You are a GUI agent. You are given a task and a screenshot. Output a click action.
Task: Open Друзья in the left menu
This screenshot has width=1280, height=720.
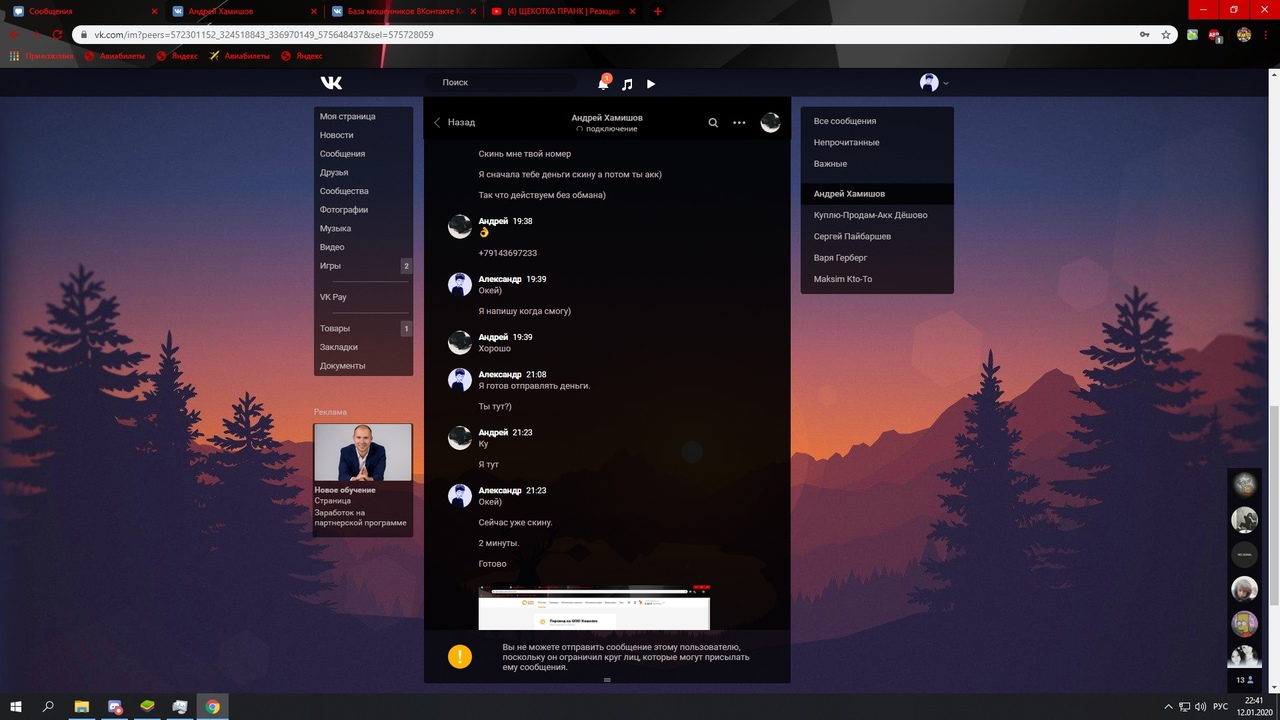[x=335, y=172]
